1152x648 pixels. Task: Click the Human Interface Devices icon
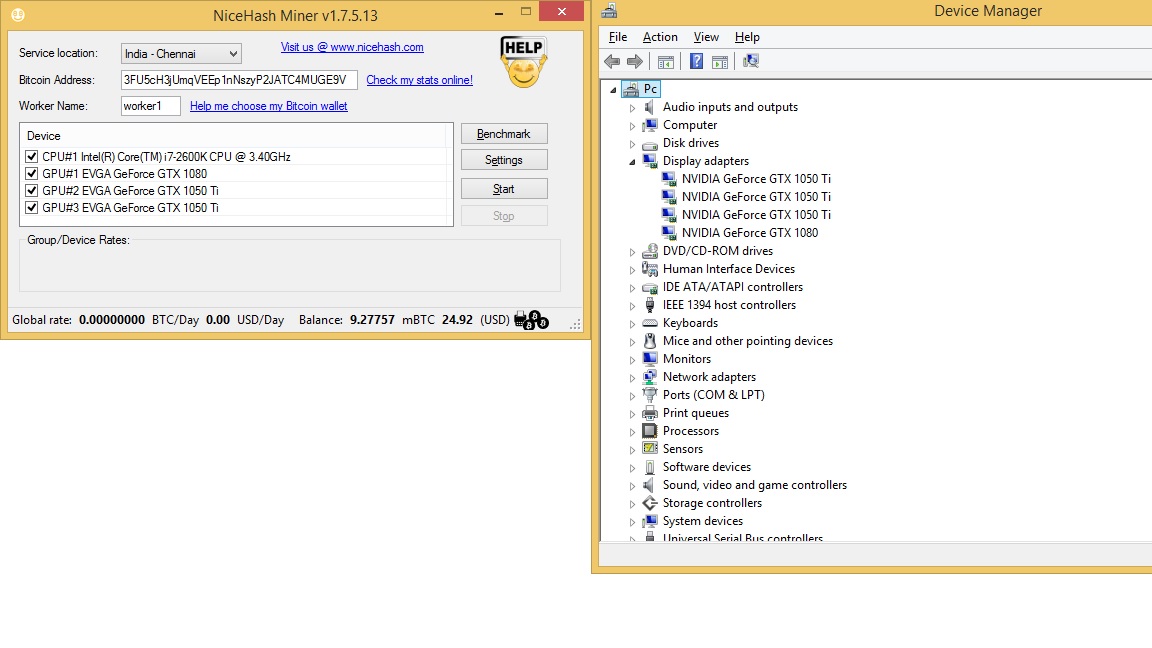(649, 269)
